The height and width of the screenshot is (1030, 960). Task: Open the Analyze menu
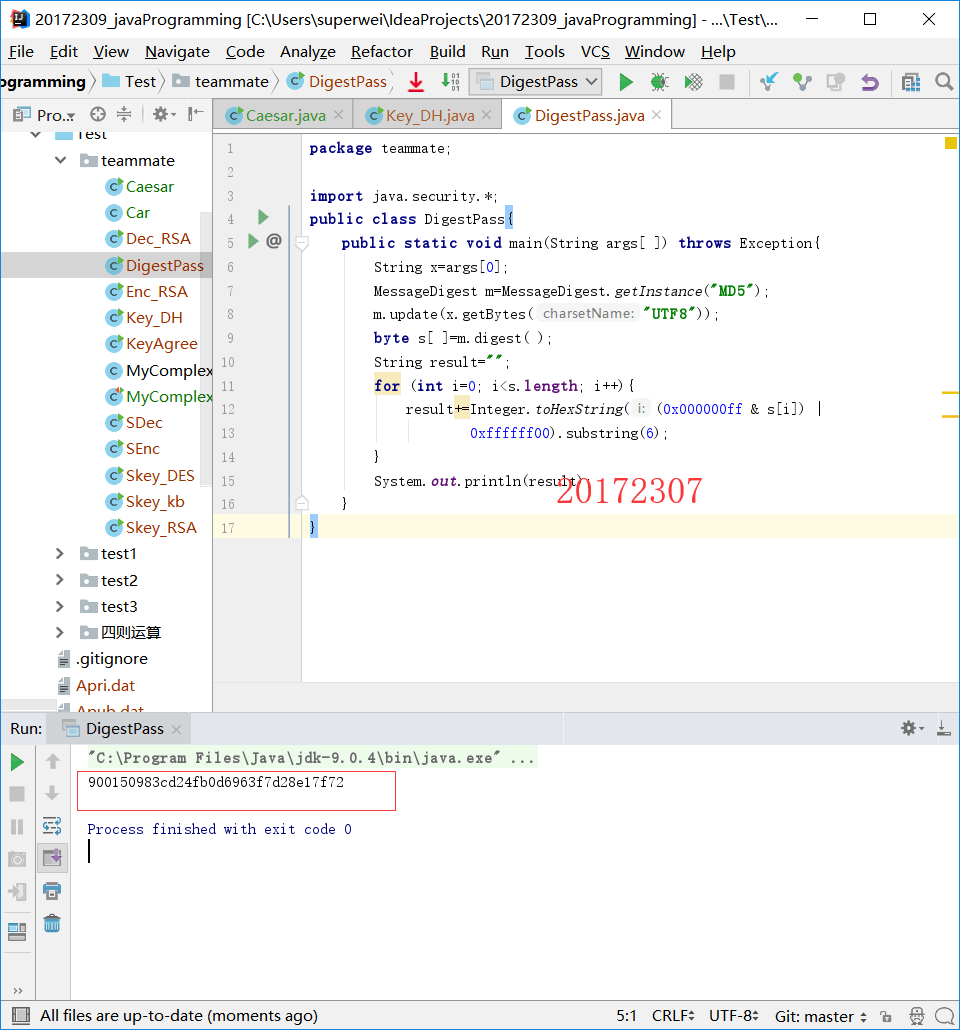(308, 52)
